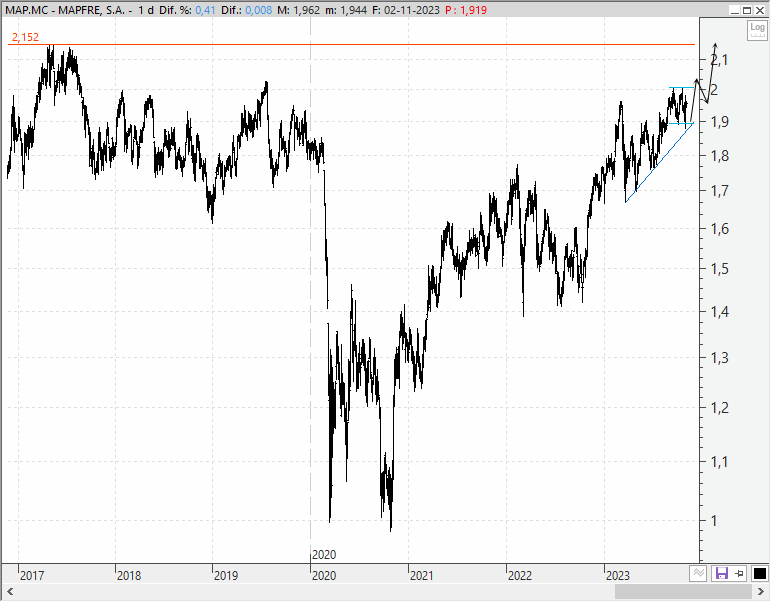The image size is (771, 602).
Task: Click the 1,1 price axis label
Action: click(x=720, y=462)
